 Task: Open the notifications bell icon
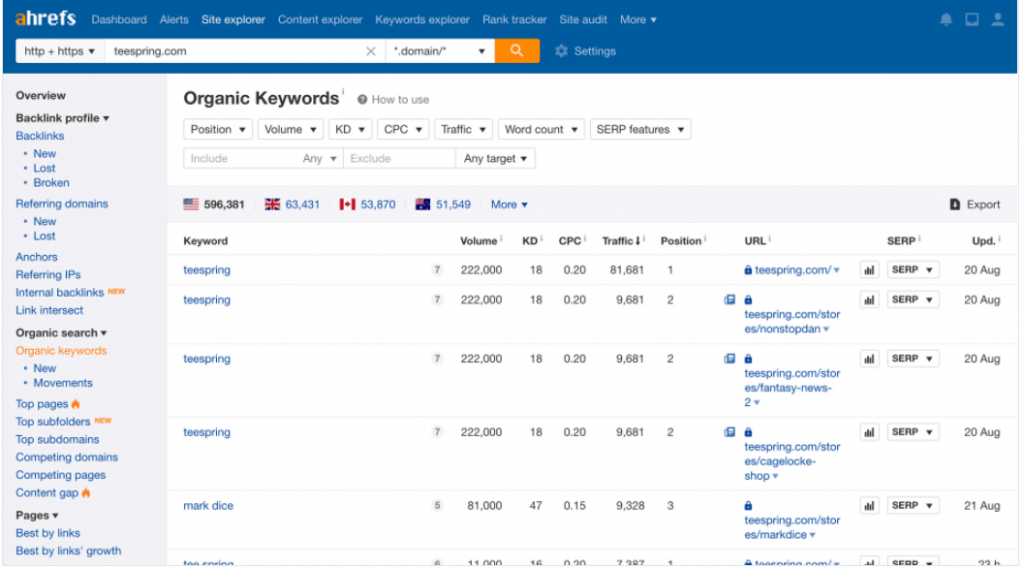(946, 20)
